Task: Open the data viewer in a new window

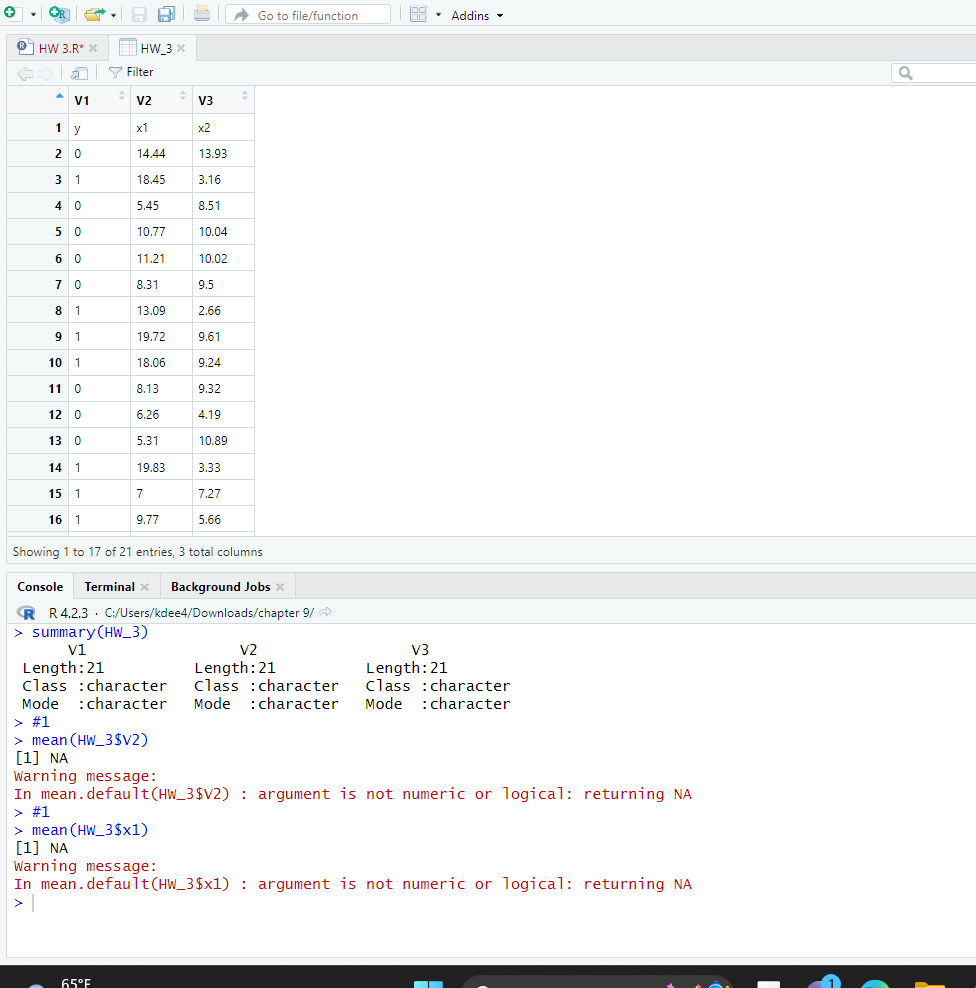Action: coord(79,72)
